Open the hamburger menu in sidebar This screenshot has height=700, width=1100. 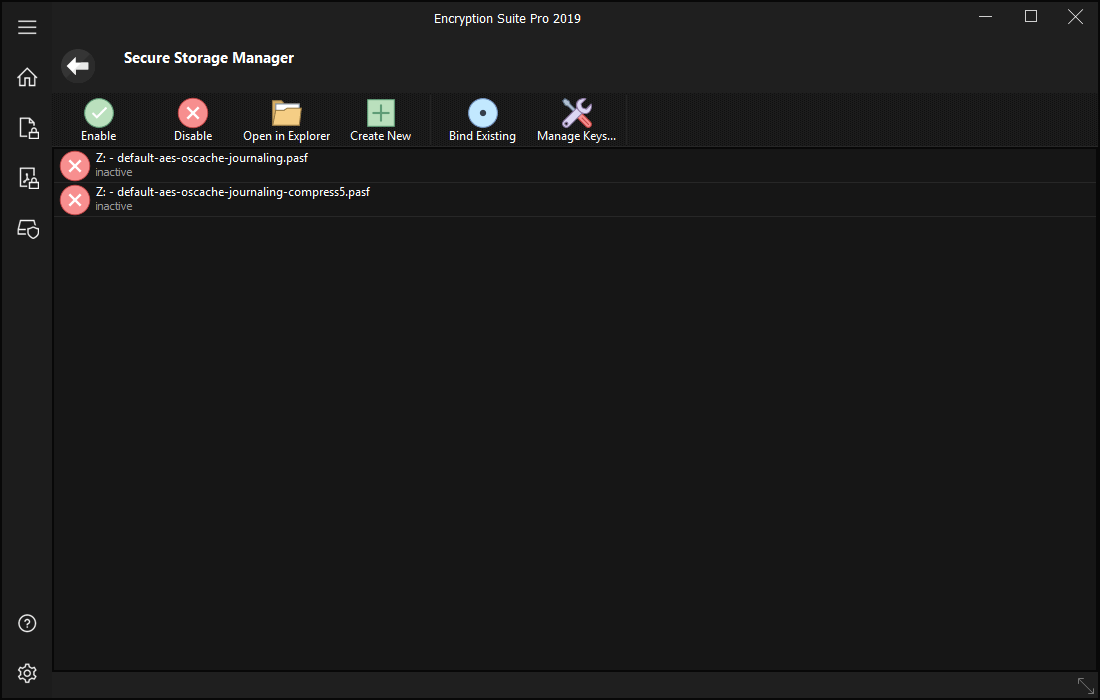(27, 27)
